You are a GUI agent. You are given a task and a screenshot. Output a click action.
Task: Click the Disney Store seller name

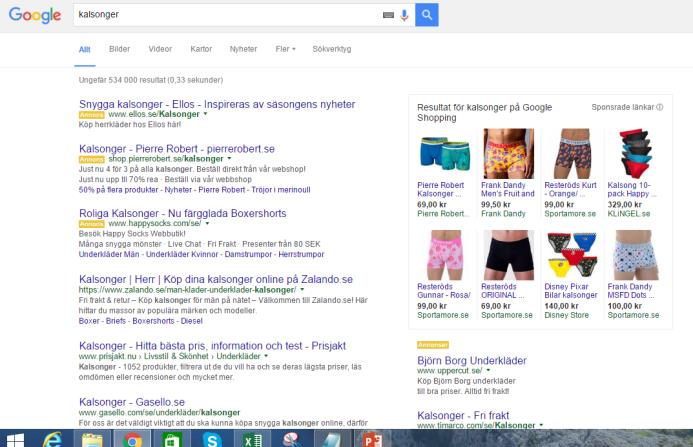(x=567, y=315)
